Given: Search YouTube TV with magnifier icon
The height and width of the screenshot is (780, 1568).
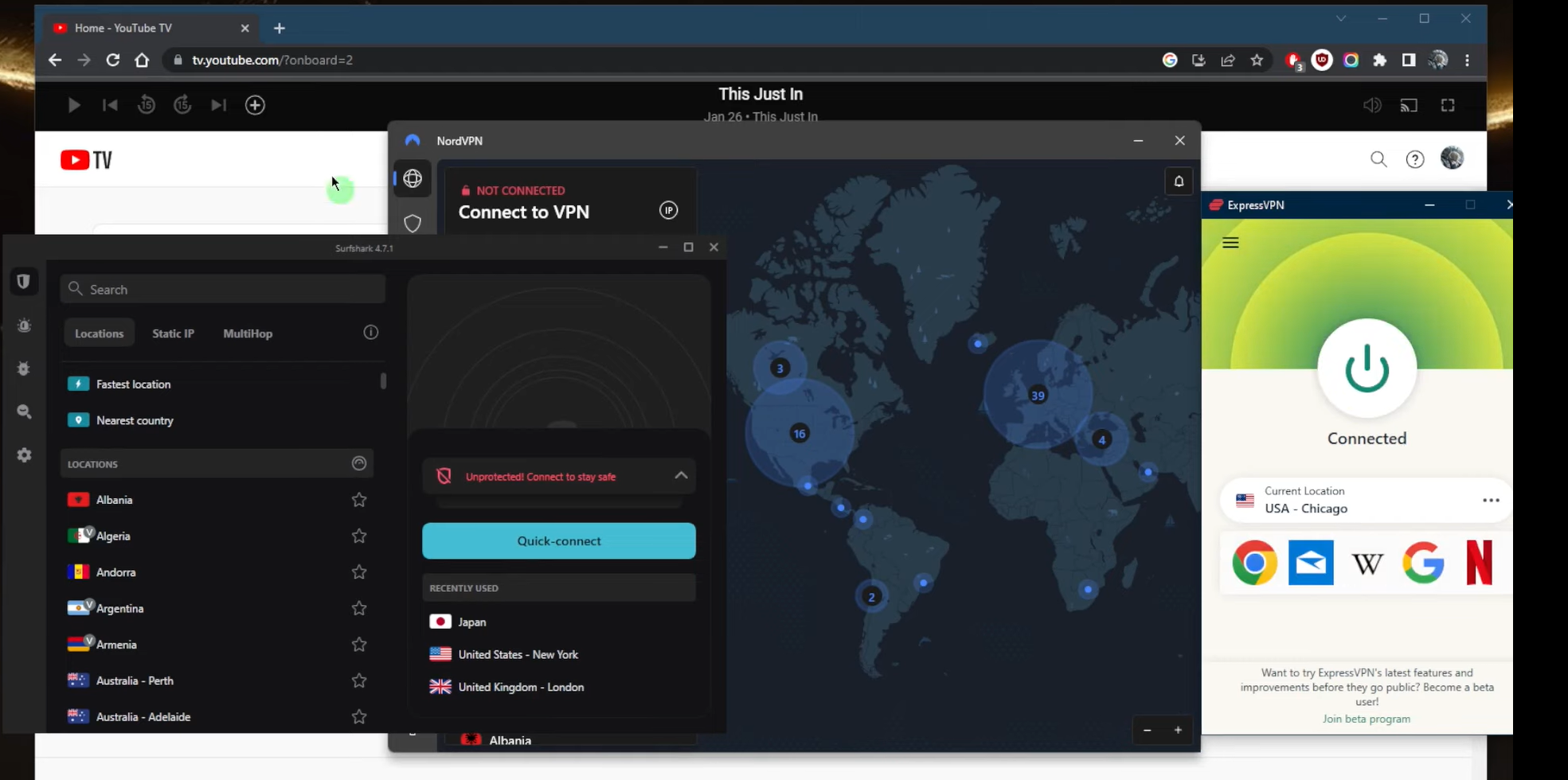Looking at the screenshot, I should click(1378, 159).
